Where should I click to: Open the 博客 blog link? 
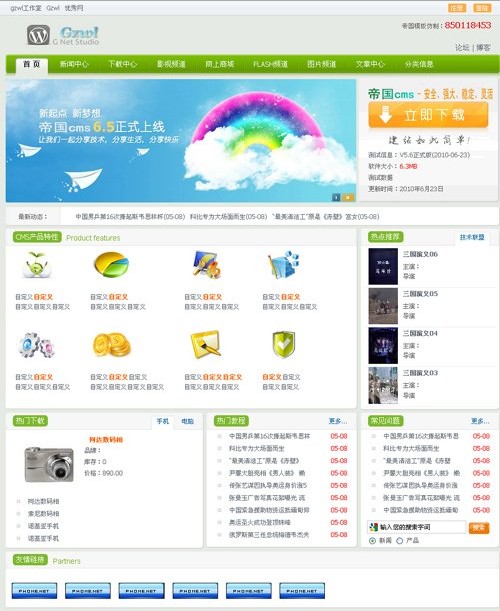[484, 48]
